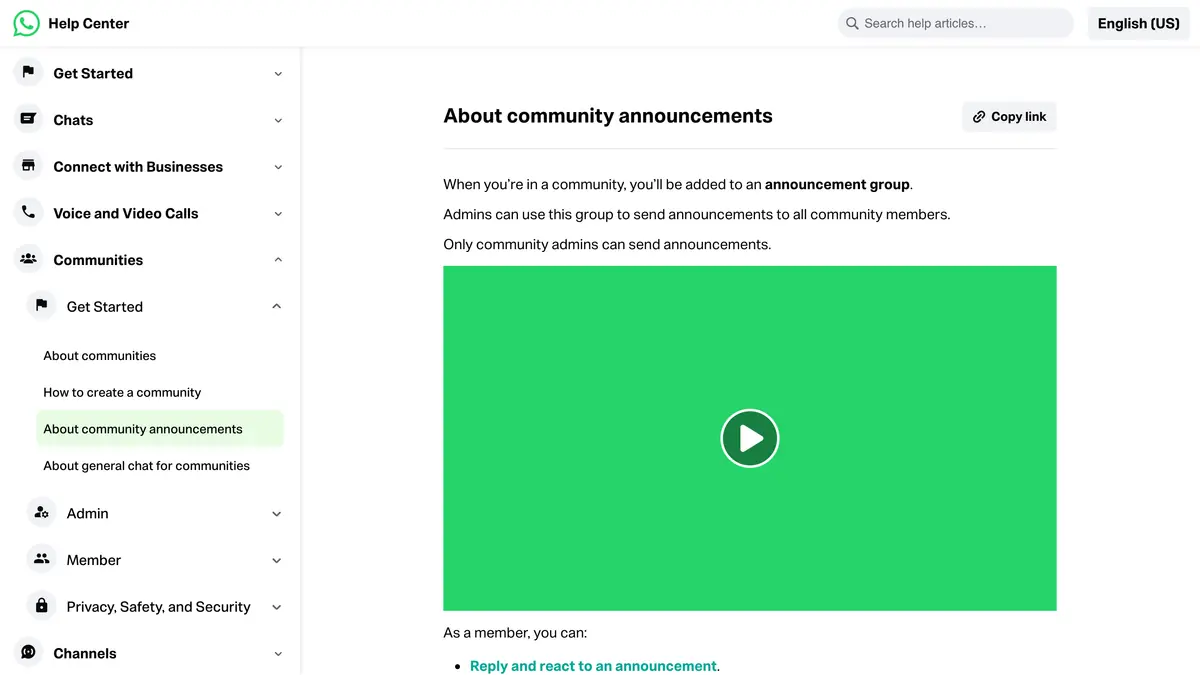Viewport: 1200px width, 675px height.
Task: Click the Admin submenu label
Action: coord(88,513)
